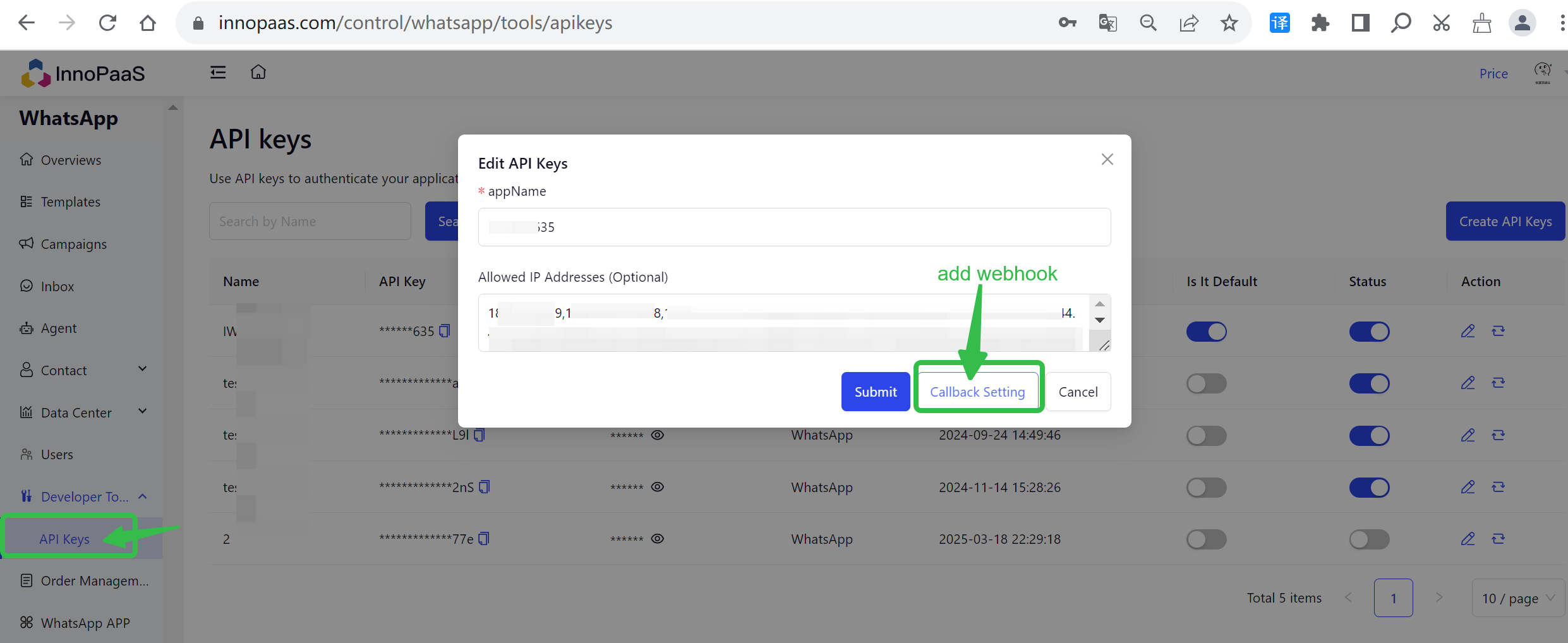
Task: Disable Status for key ending 2nS
Action: 1369,488
